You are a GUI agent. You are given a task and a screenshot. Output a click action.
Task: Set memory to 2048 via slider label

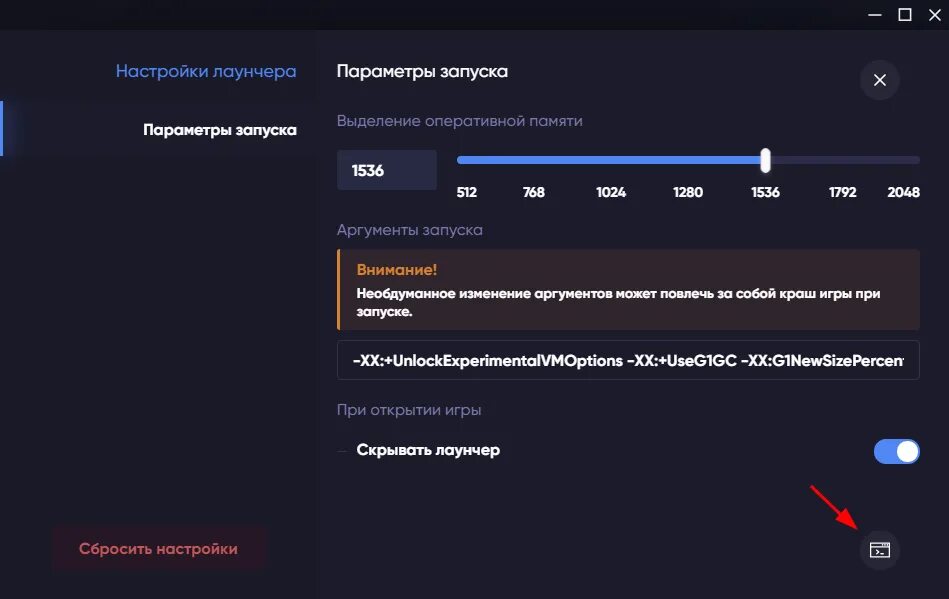point(903,192)
